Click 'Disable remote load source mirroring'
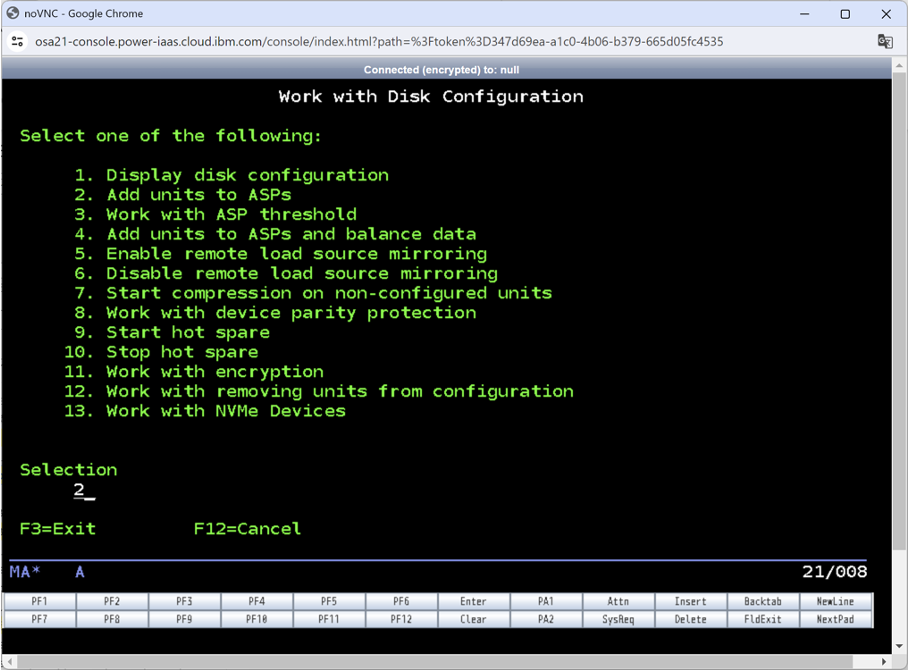908x670 pixels. pyautogui.click(x=302, y=273)
